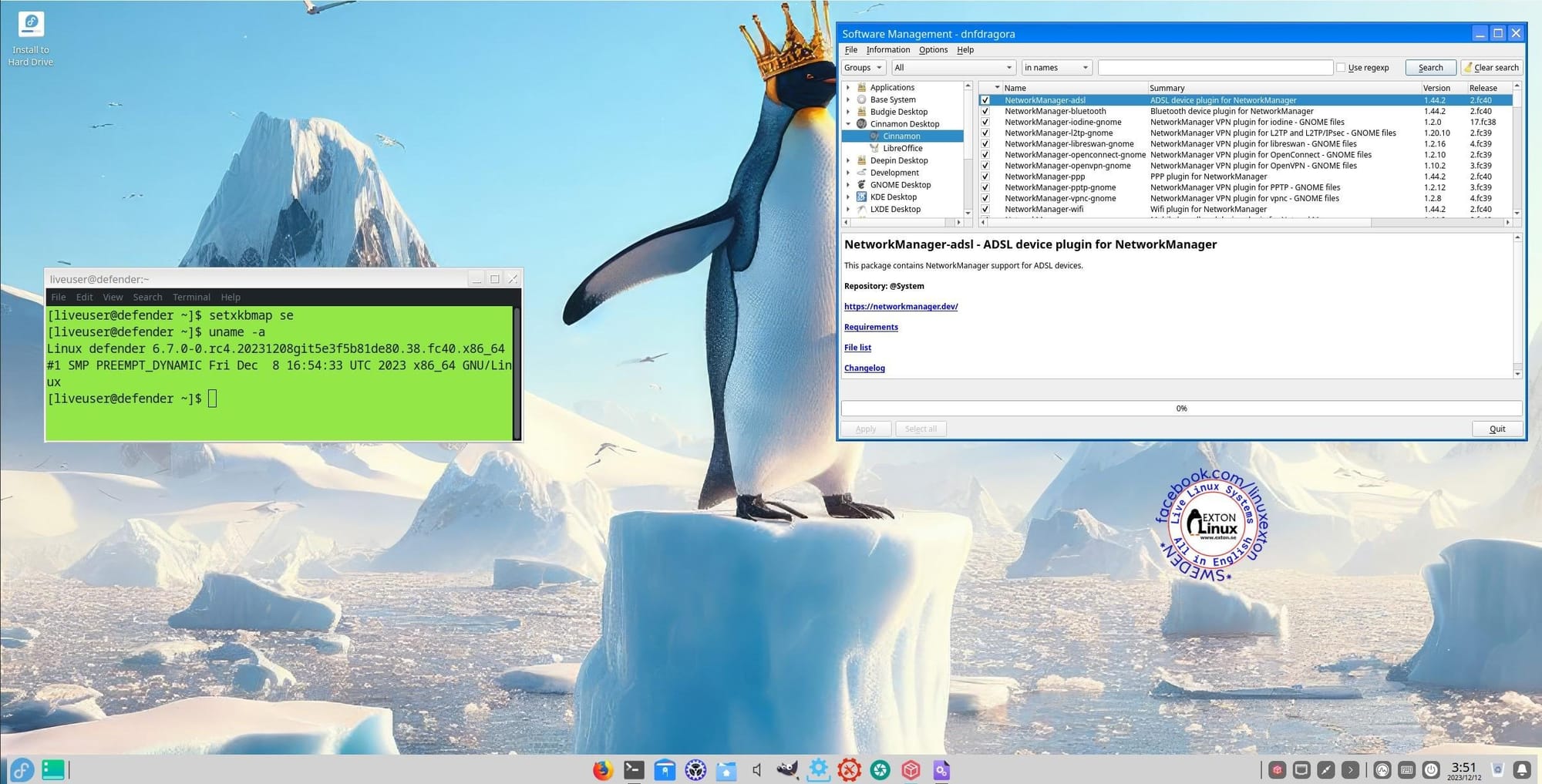The width and height of the screenshot is (1542, 784).
Task: Uncheck the NetworkManager-bluetooth package checkbox
Action: coord(985,111)
